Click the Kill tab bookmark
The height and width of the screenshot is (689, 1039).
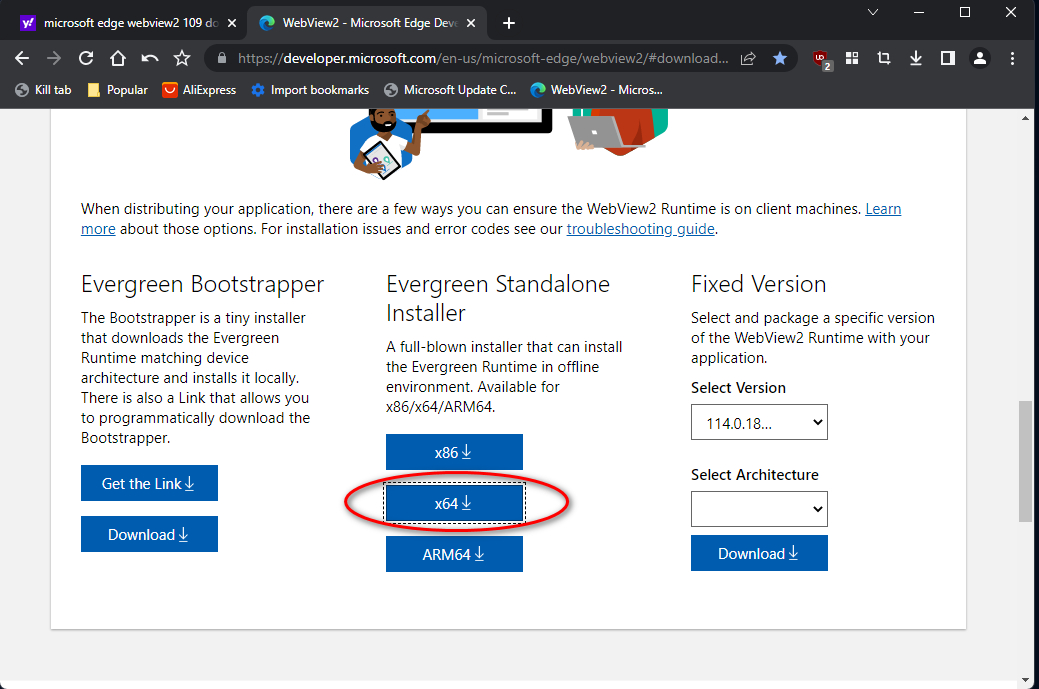pyautogui.click(x=43, y=90)
